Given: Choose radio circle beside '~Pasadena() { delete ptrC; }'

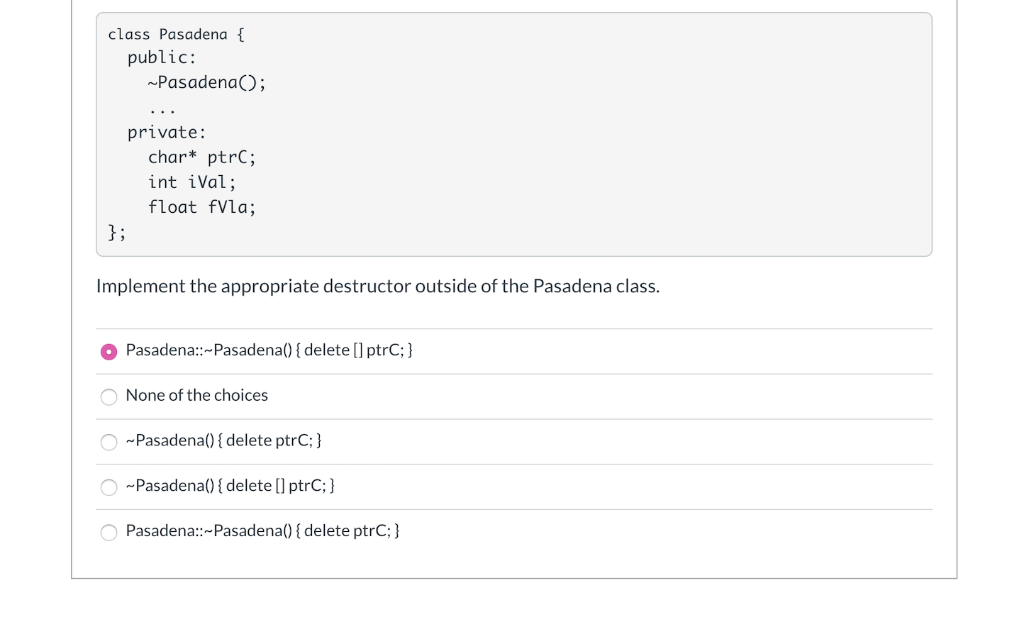Looking at the screenshot, I should pos(109,442).
